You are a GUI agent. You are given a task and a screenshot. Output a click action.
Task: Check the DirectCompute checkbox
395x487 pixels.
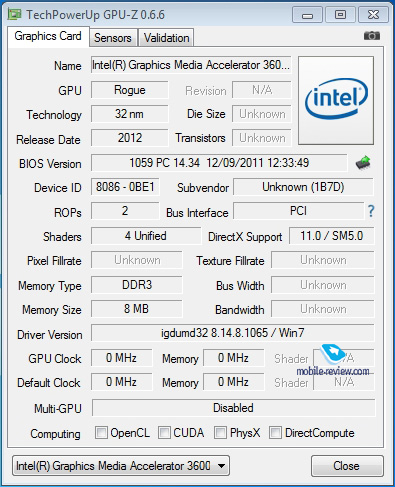(275, 433)
